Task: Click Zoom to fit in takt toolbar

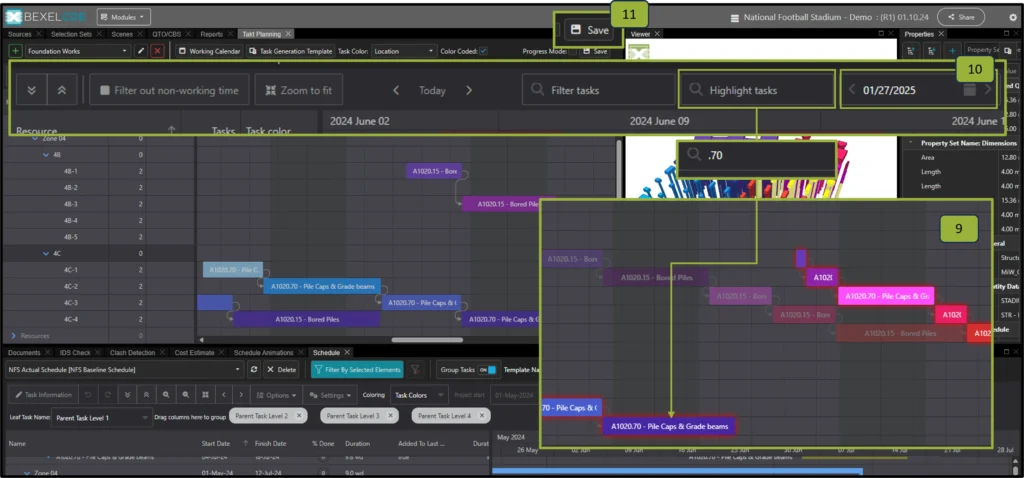Action: coord(299,90)
